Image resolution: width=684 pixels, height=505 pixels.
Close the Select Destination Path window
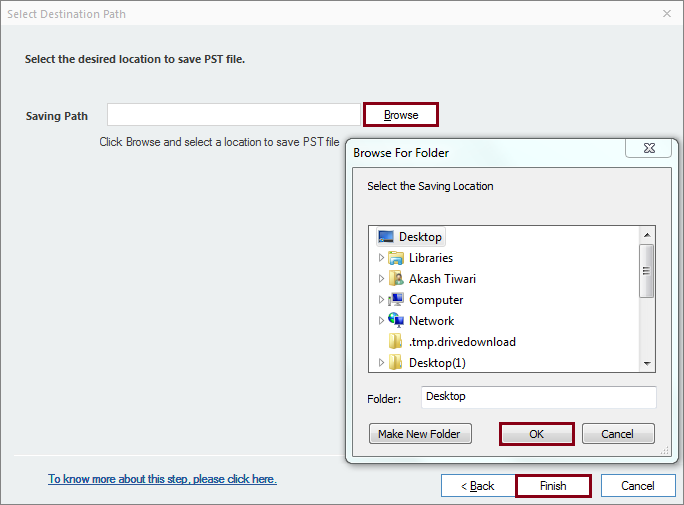point(667,14)
